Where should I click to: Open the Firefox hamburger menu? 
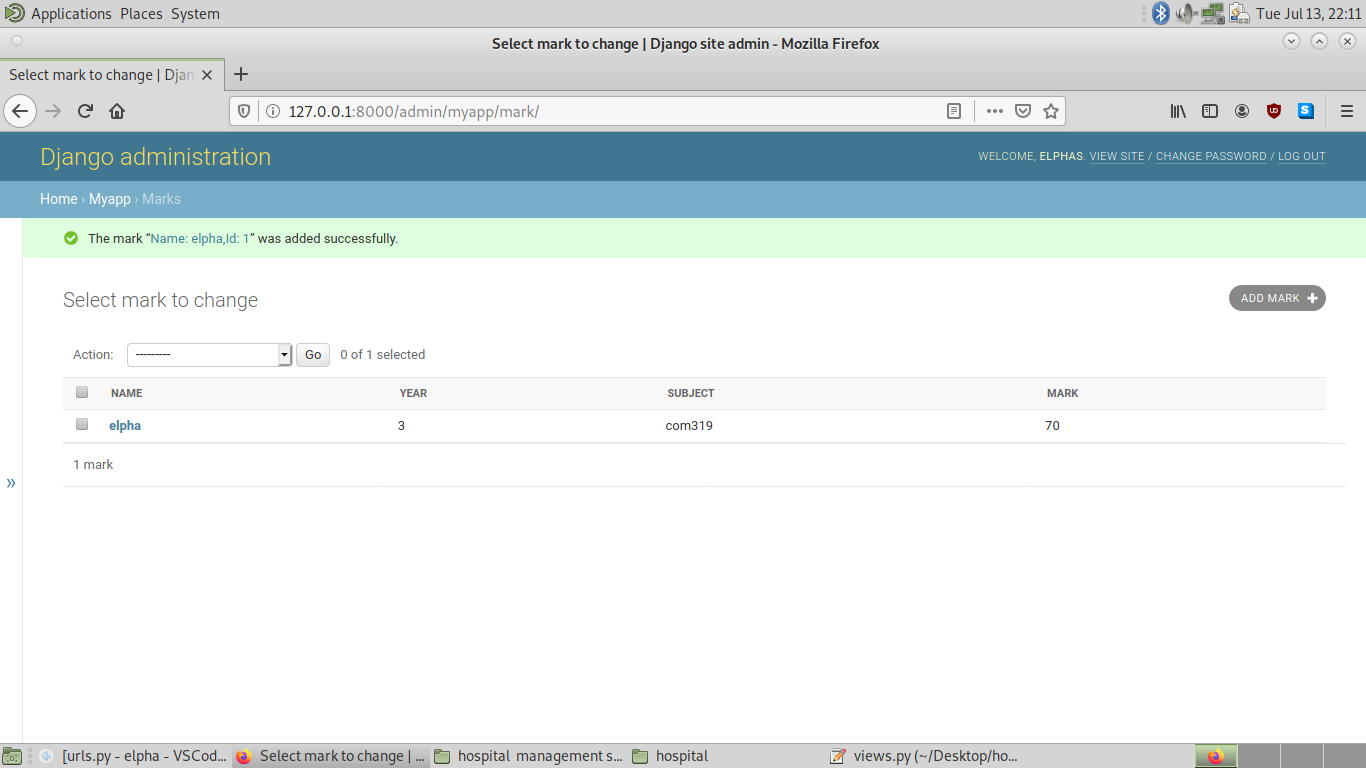click(x=1345, y=111)
